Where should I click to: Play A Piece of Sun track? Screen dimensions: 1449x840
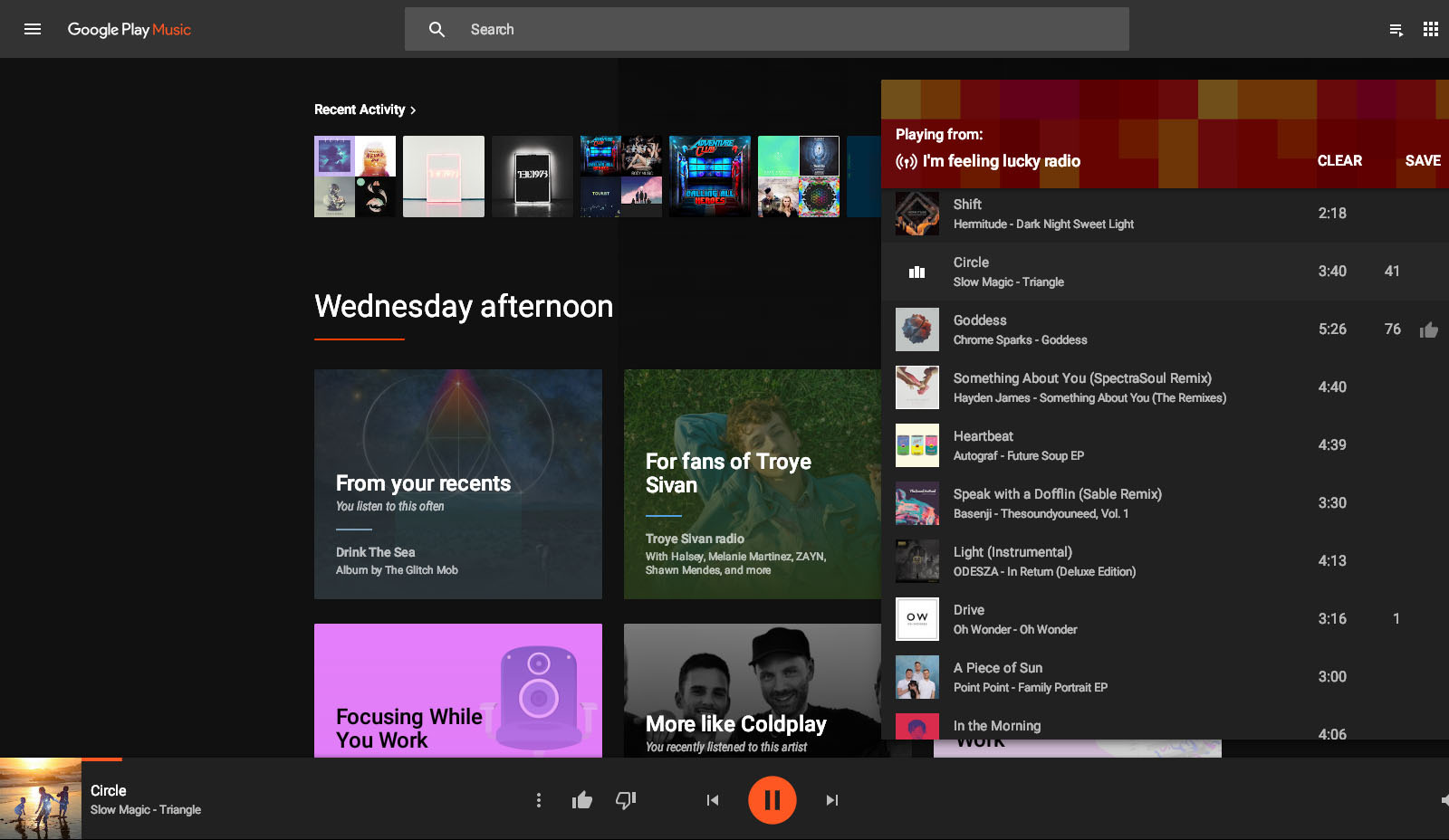pyautogui.click(x=1165, y=677)
